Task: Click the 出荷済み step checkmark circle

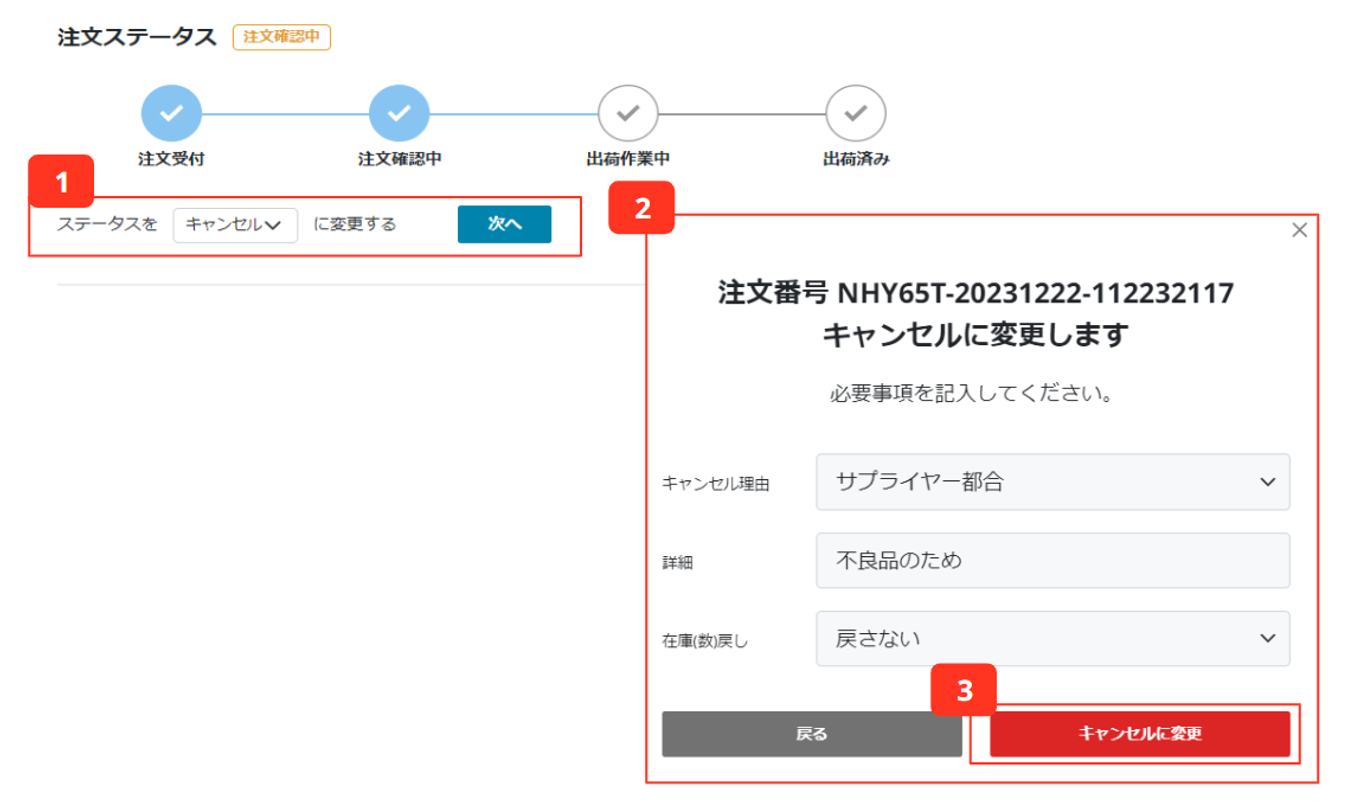Action: 856,113
